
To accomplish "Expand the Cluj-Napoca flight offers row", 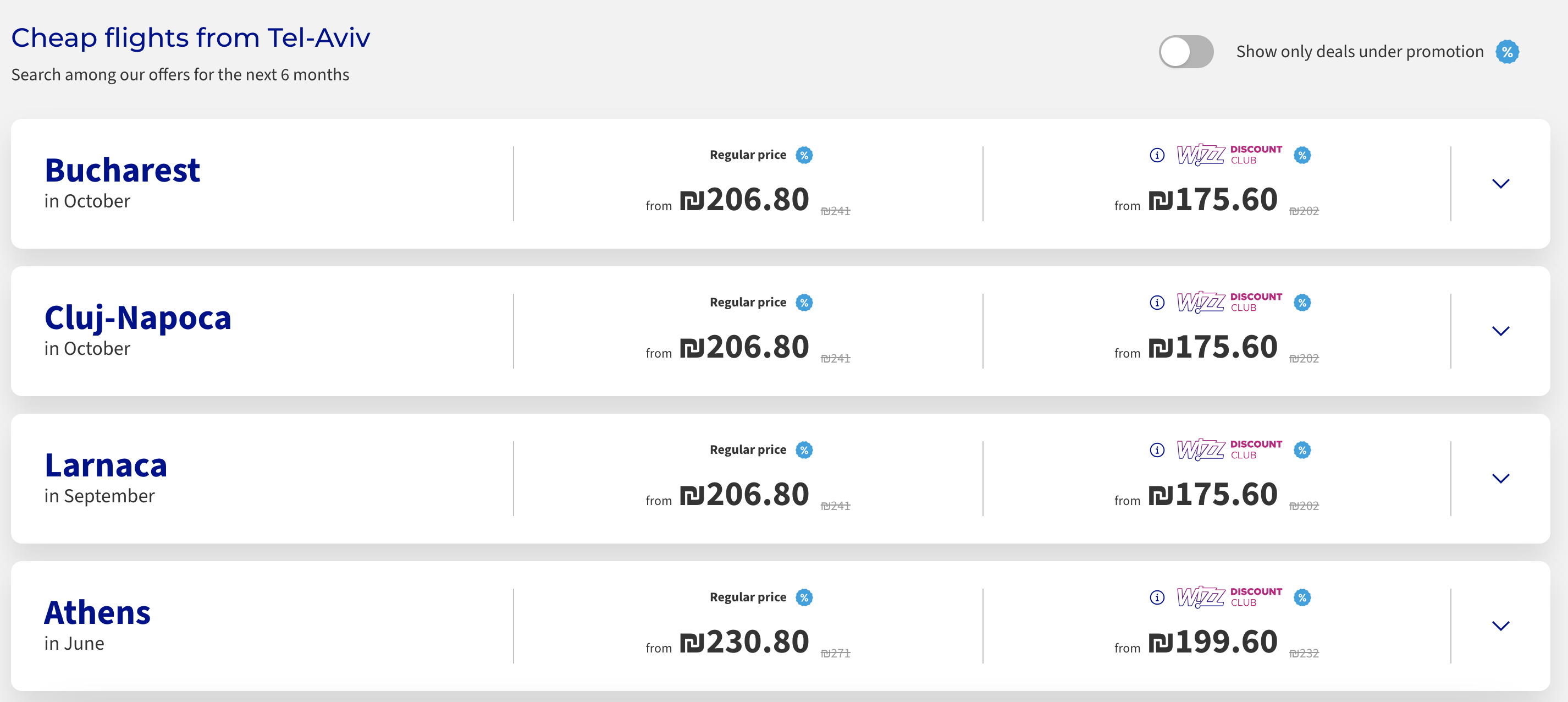I will (x=1500, y=331).
